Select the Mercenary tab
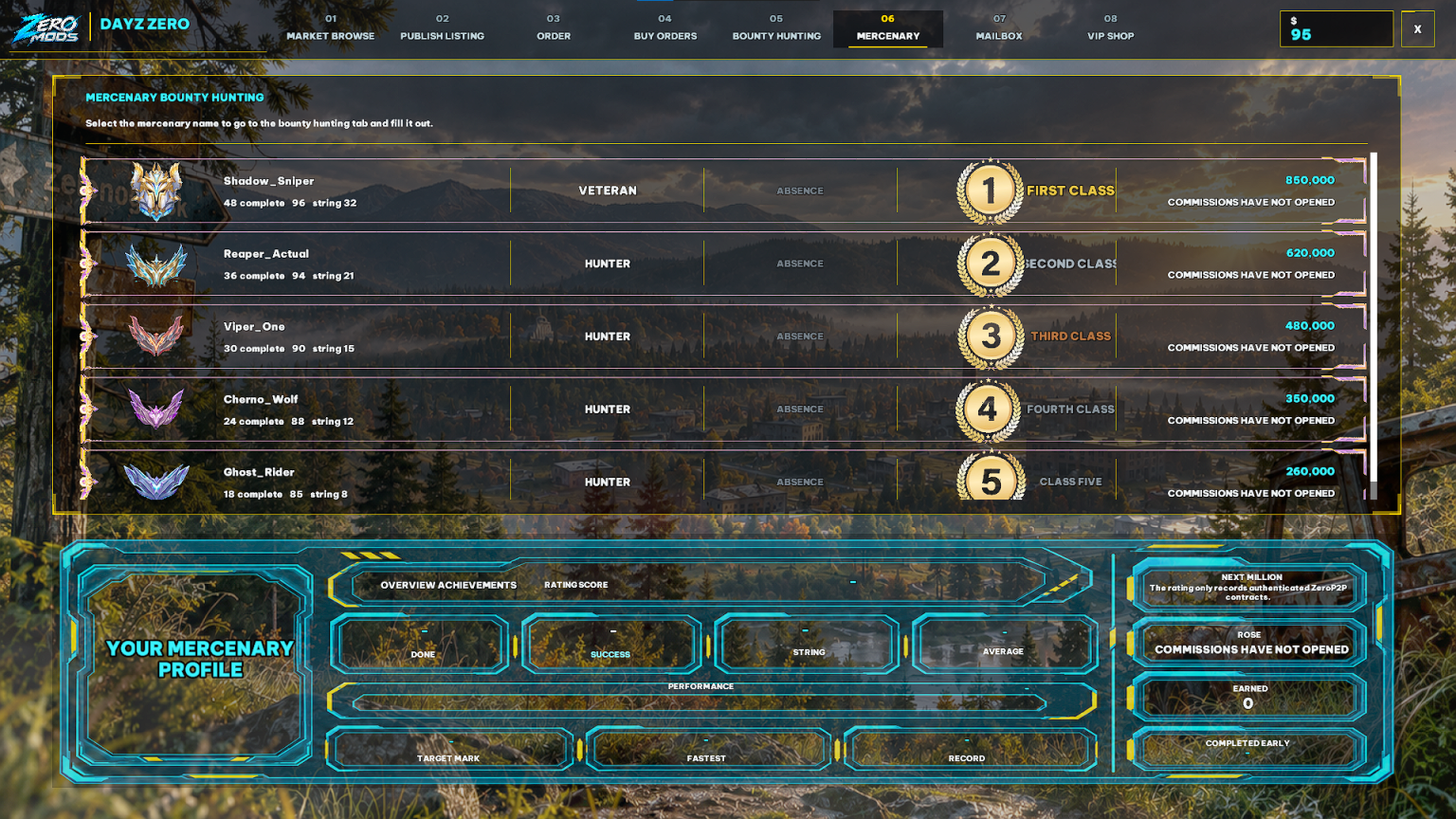The width and height of the screenshot is (1456, 819). 888,28
